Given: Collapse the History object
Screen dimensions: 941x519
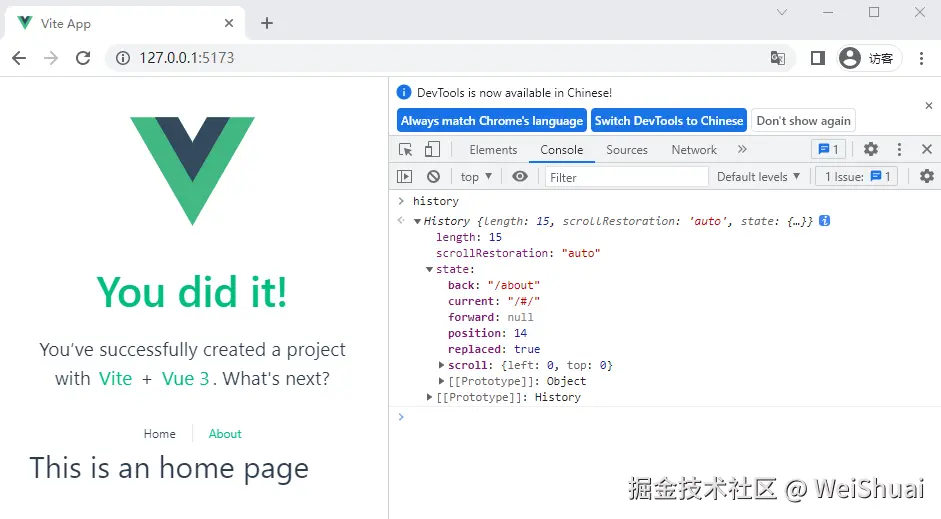Looking at the screenshot, I should point(417,221).
